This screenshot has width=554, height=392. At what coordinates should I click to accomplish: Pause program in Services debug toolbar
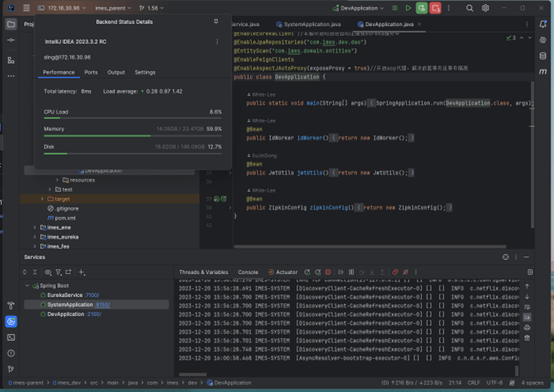pos(351,272)
